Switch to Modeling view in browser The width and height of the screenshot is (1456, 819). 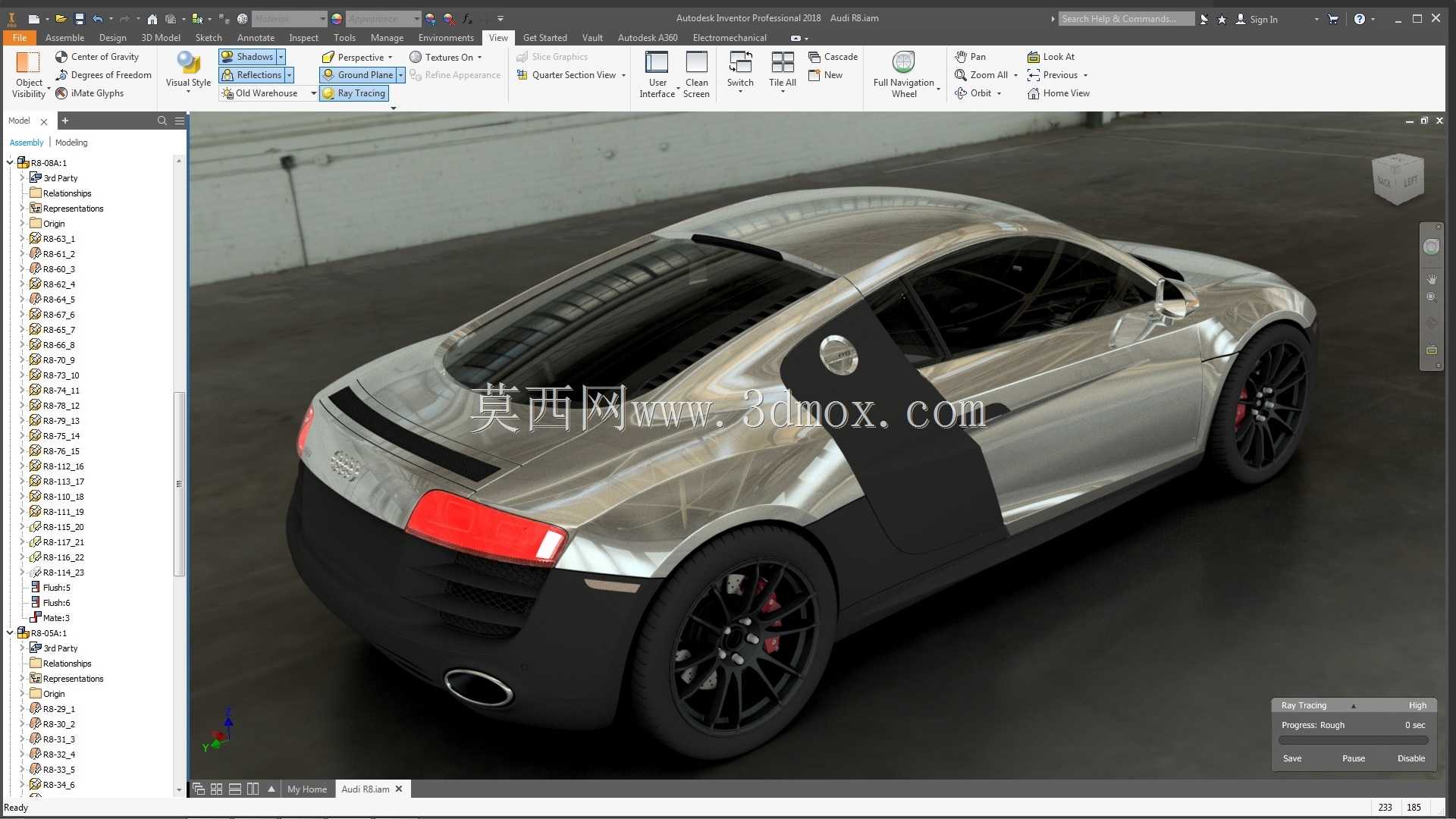click(71, 143)
